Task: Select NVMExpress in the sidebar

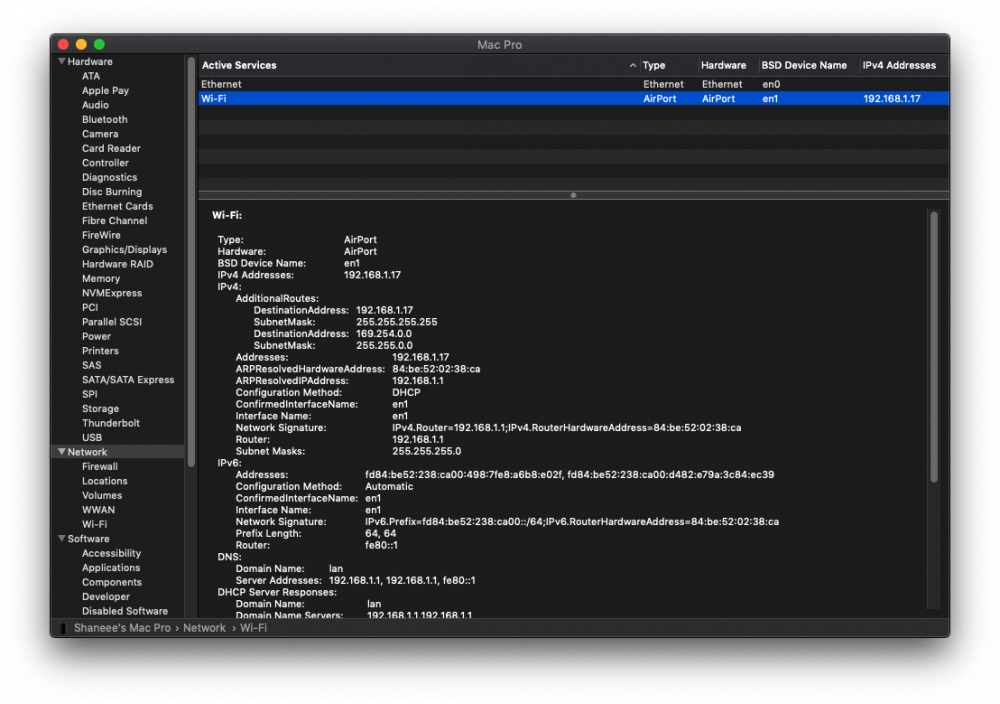Action: 112,293
